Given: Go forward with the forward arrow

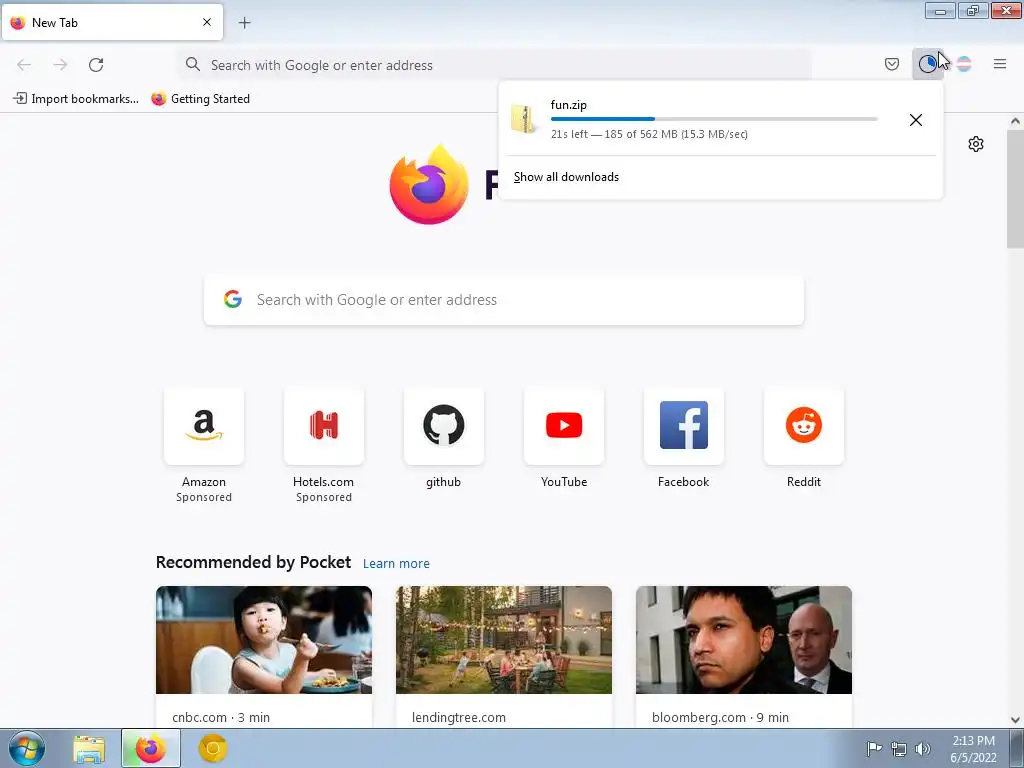Looking at the screenshot, I should [60, 65].
